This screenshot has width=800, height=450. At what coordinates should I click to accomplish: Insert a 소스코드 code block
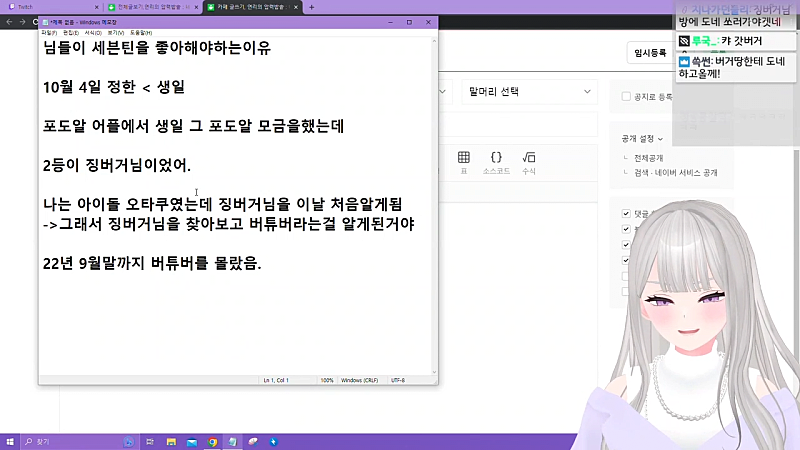(x=496, y=162)
